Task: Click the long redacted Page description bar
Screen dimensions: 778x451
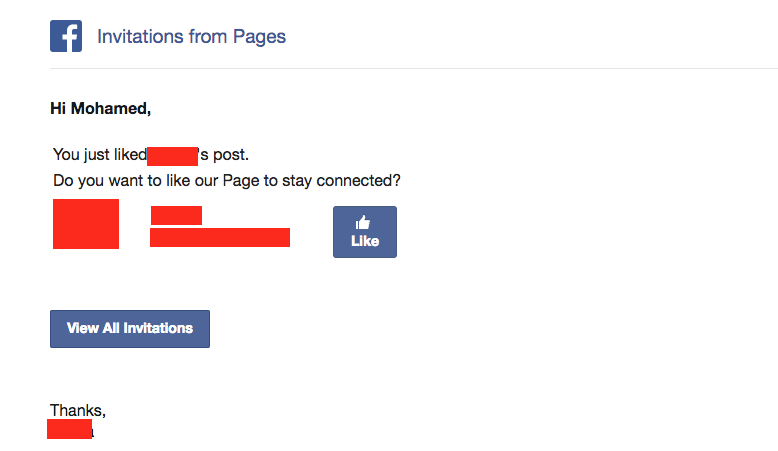Action: (220, 238)
